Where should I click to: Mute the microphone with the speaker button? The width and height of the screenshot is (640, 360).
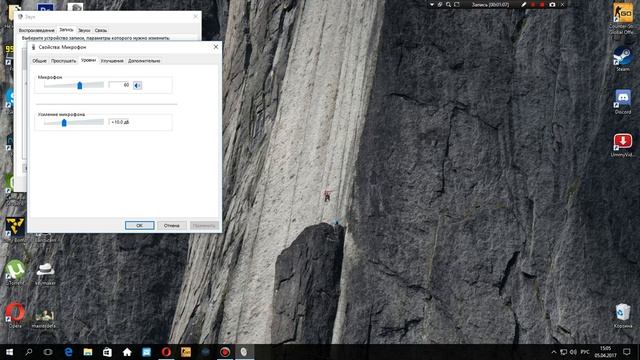click(x=138, y=85)
